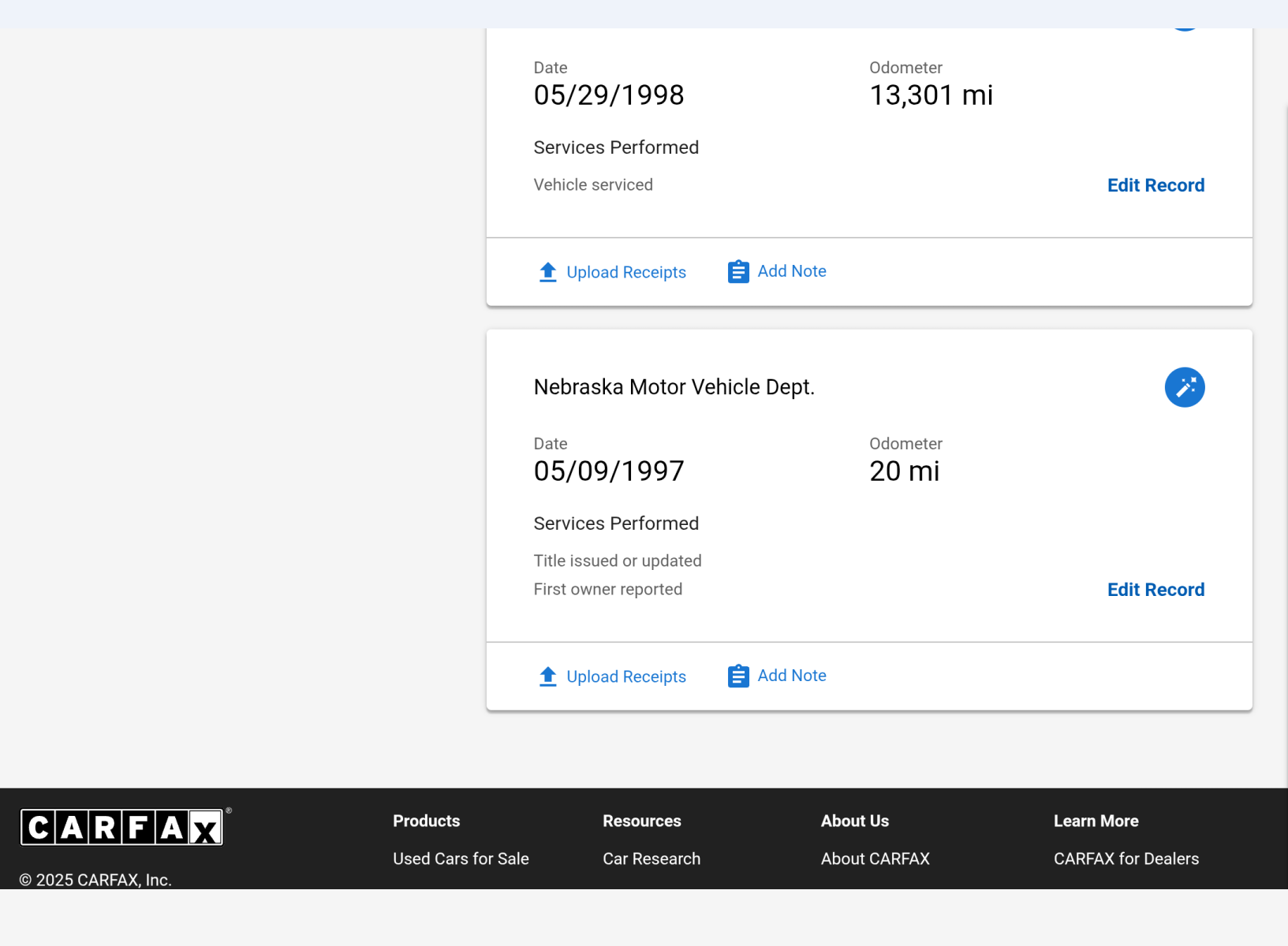Open Car Research footer link
The height and width of the screenshot is (946, 1288).
pyautogui.click(x=651, y=858)
